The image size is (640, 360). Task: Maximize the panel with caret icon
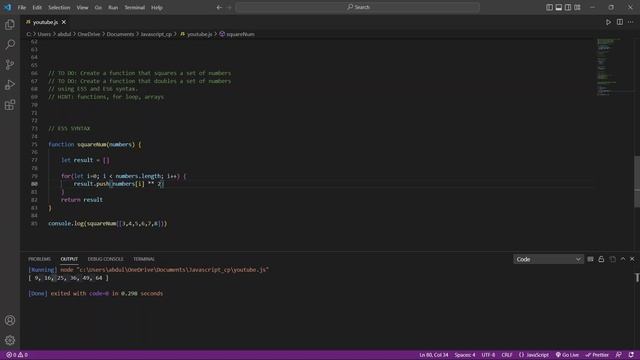623,259
